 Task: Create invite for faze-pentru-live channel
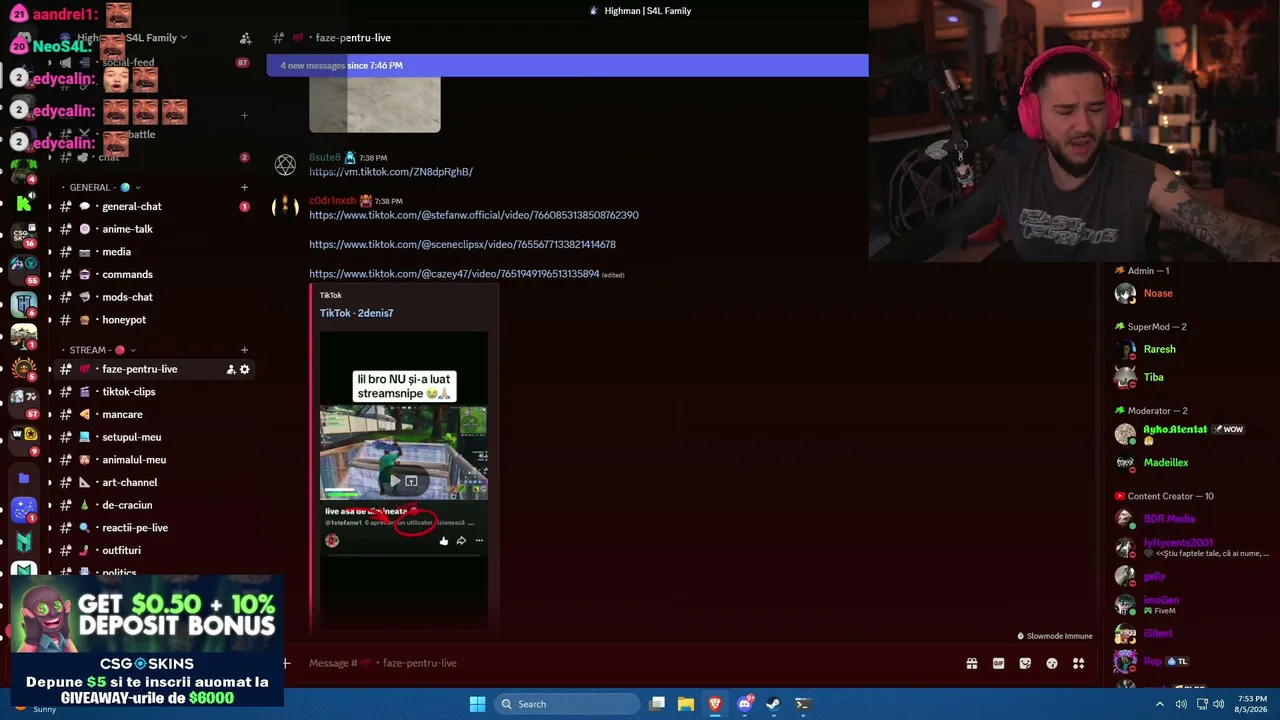231,369
